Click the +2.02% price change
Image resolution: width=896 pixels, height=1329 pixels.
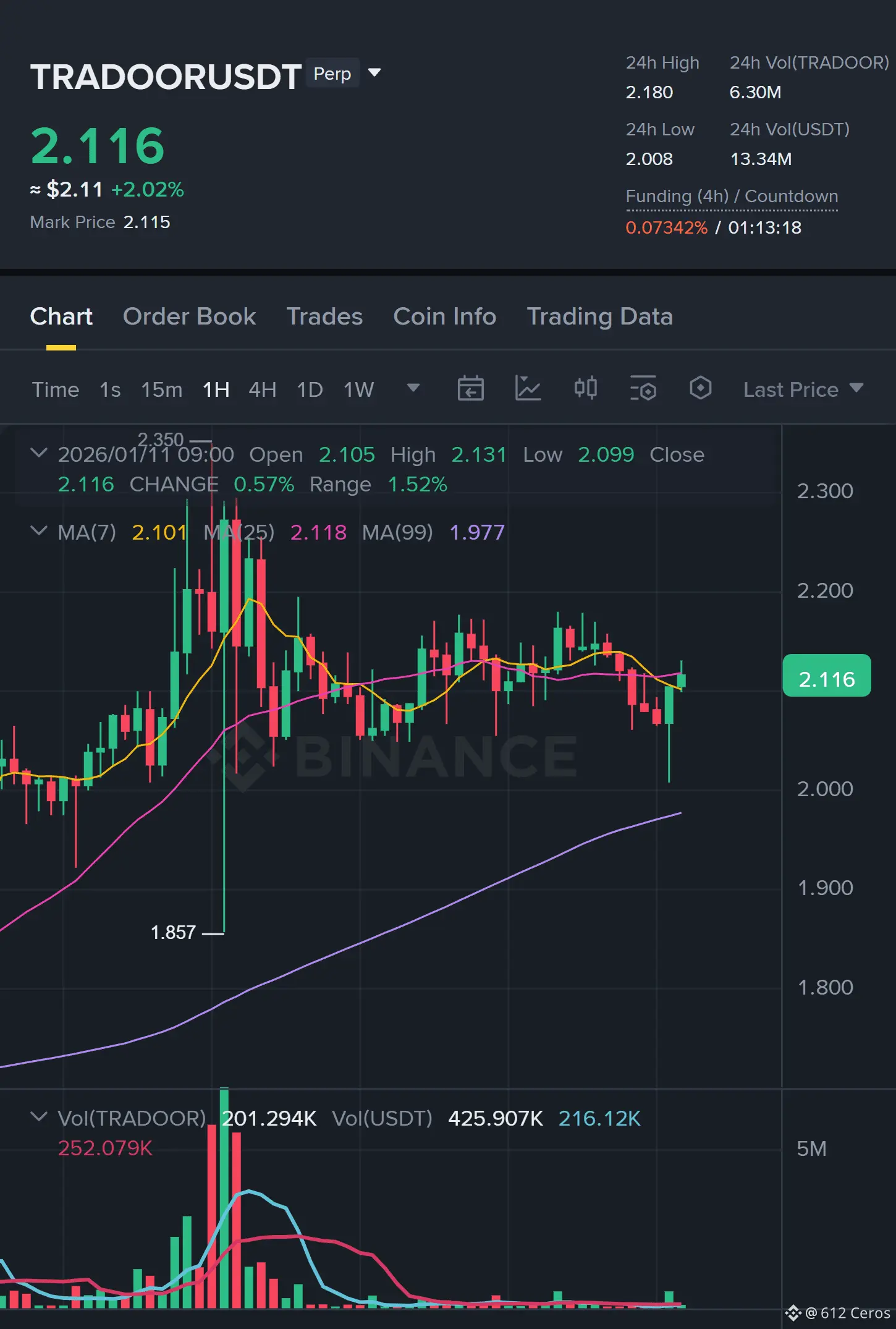[x=147, y=189]
